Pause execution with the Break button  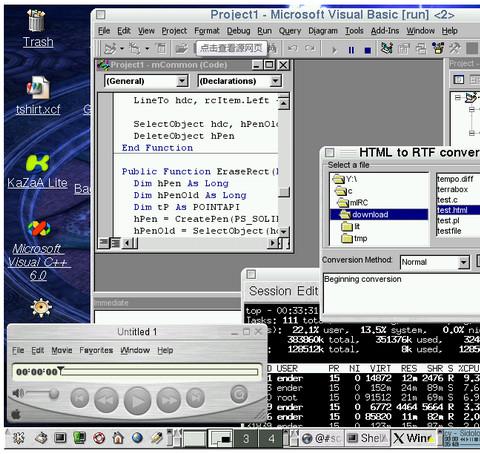(x=351, y=50)
